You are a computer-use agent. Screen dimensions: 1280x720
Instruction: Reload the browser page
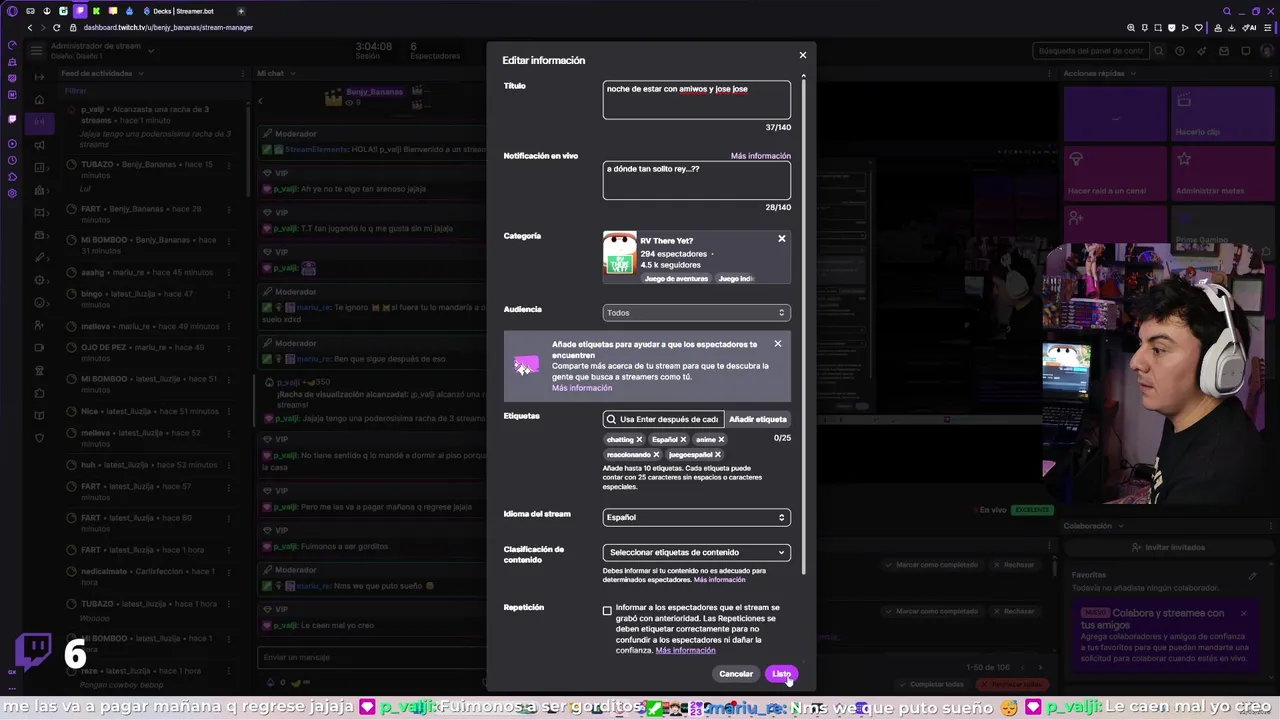tap(56, 27)
